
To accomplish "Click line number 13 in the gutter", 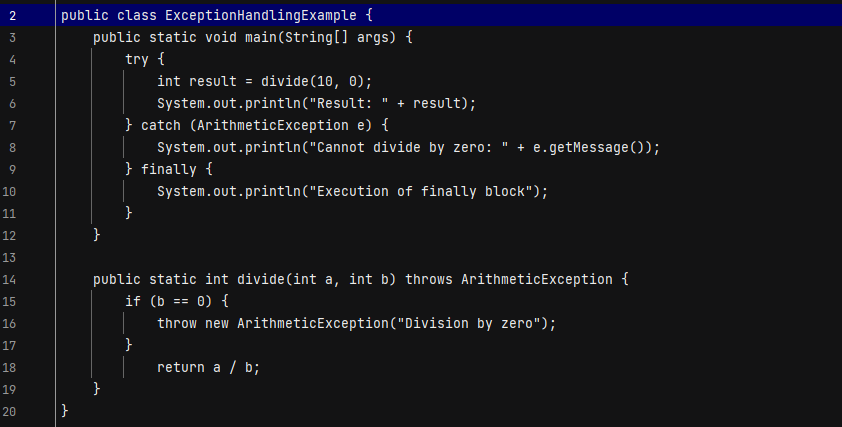I will pyautogui.click(x=9, y=258).
